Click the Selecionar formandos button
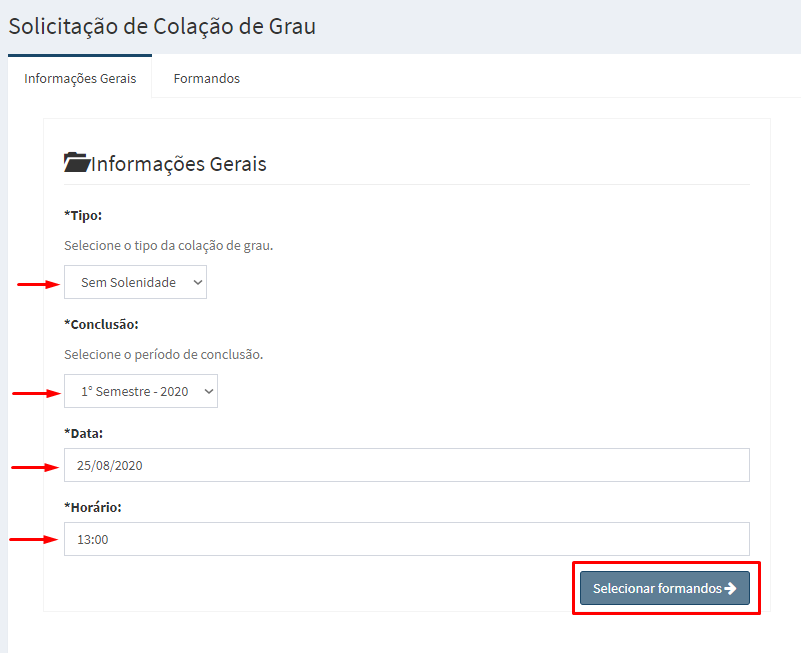The width and height of the screenshot is (801, 653). tap(665, 588)
